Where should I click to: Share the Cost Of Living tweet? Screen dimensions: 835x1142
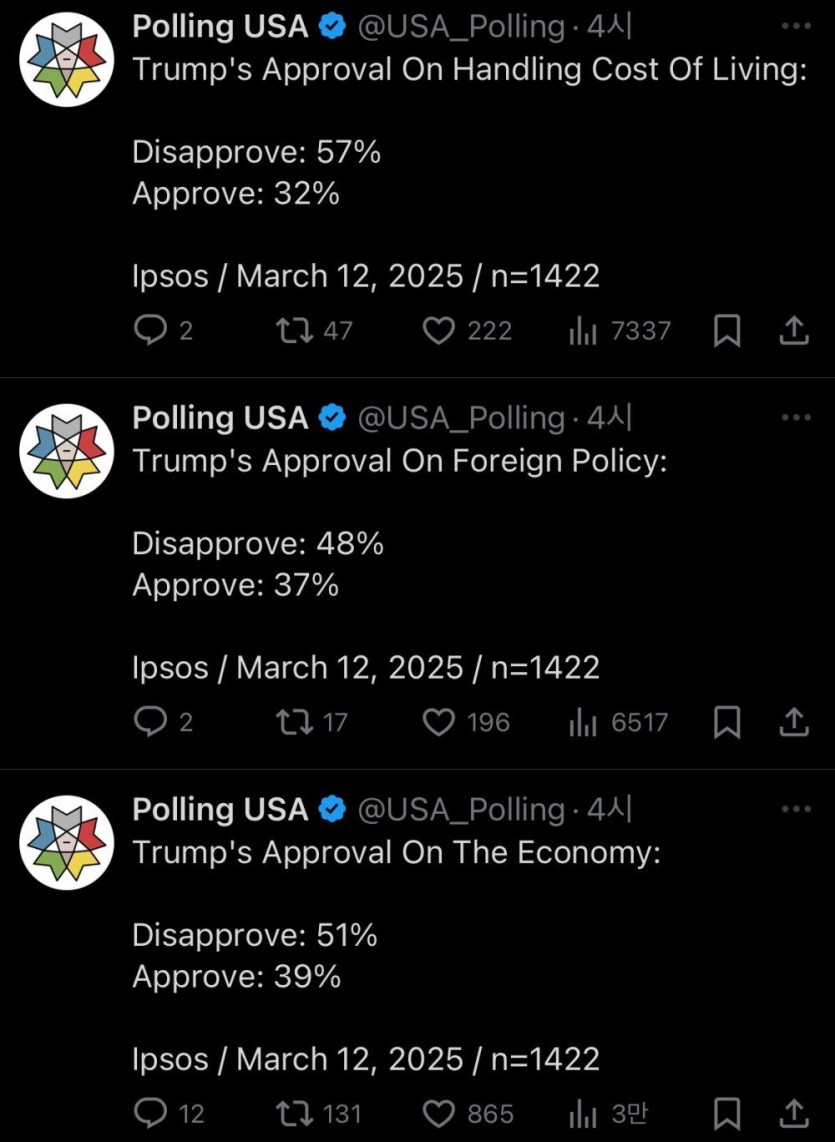tap(793, 331)
